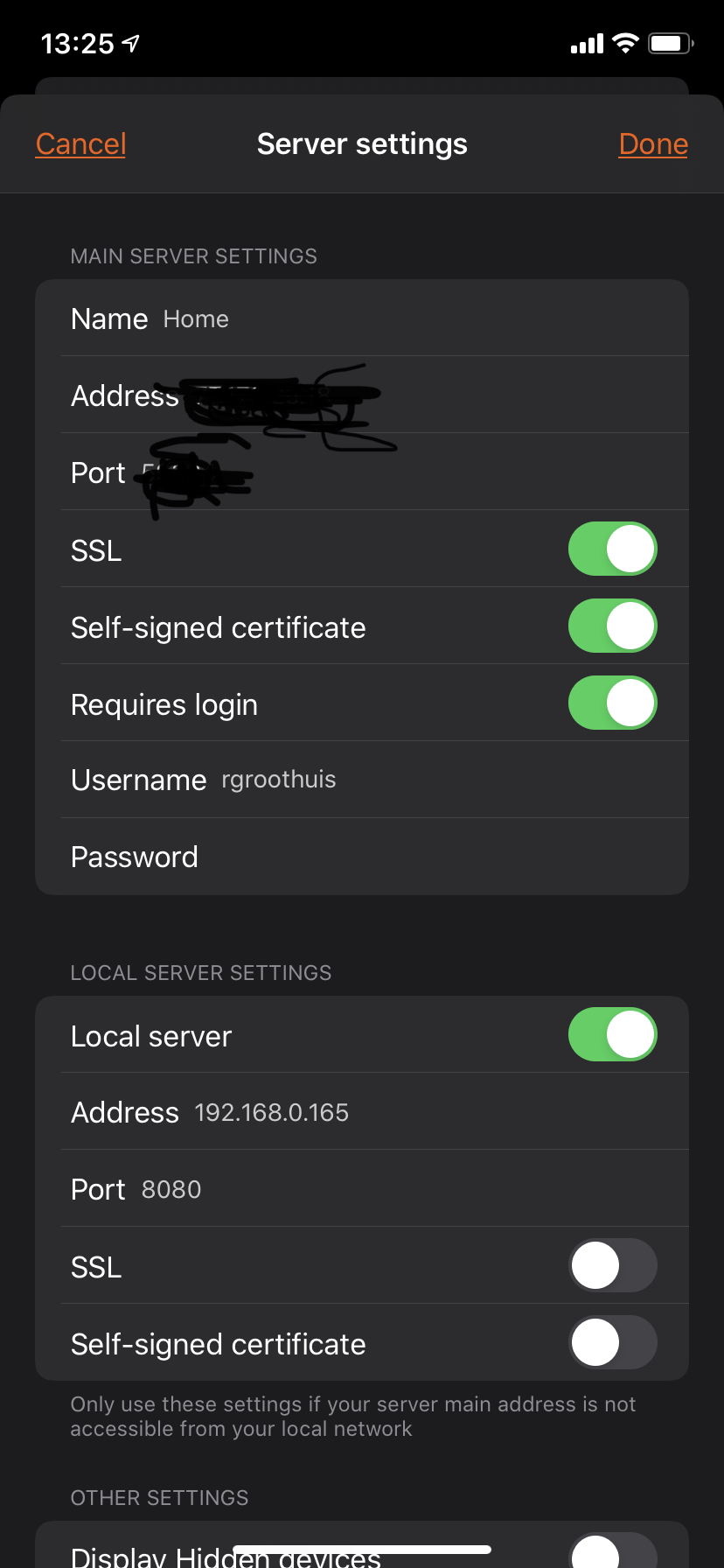Turn off main Self-signed certificate switch
This screenshot has height=1568, width=724.
click(x=613, y=626)
